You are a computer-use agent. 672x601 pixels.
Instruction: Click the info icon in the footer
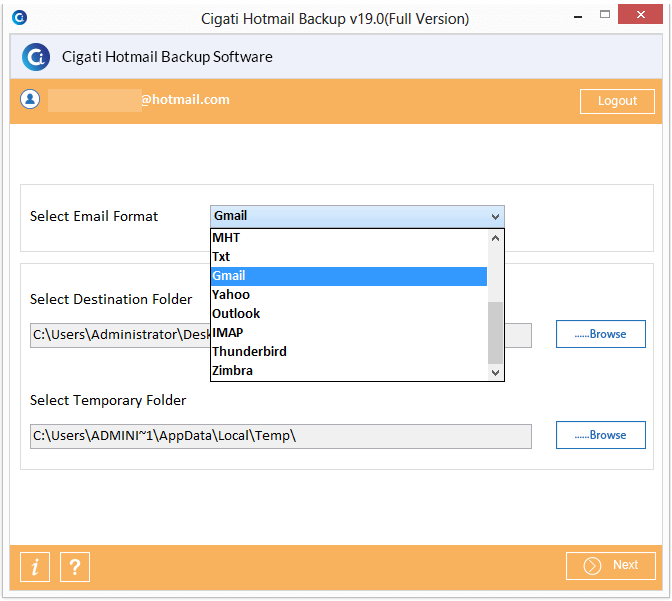(x=35, y=567)
